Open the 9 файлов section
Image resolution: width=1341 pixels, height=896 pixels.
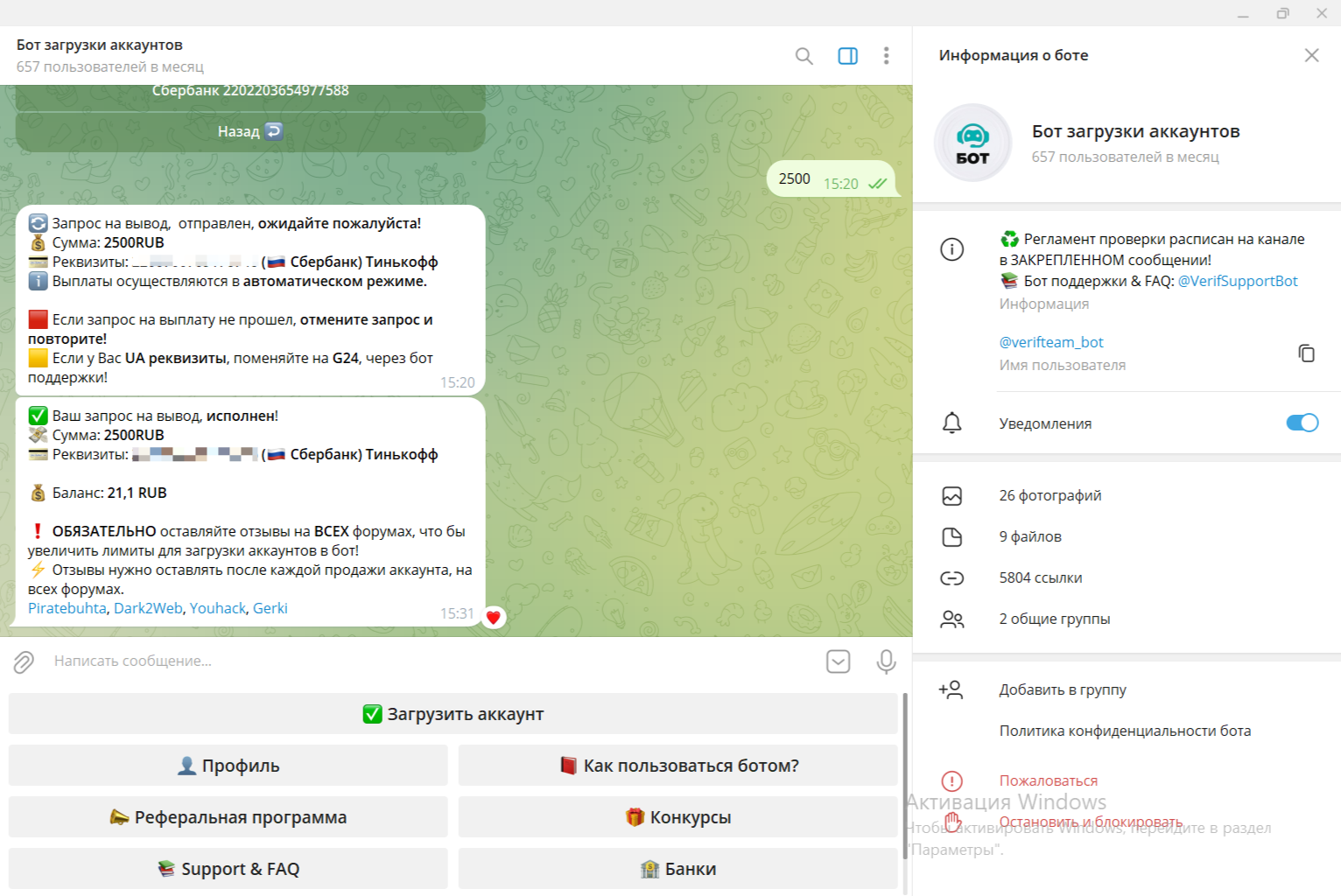click(1029, 537)
